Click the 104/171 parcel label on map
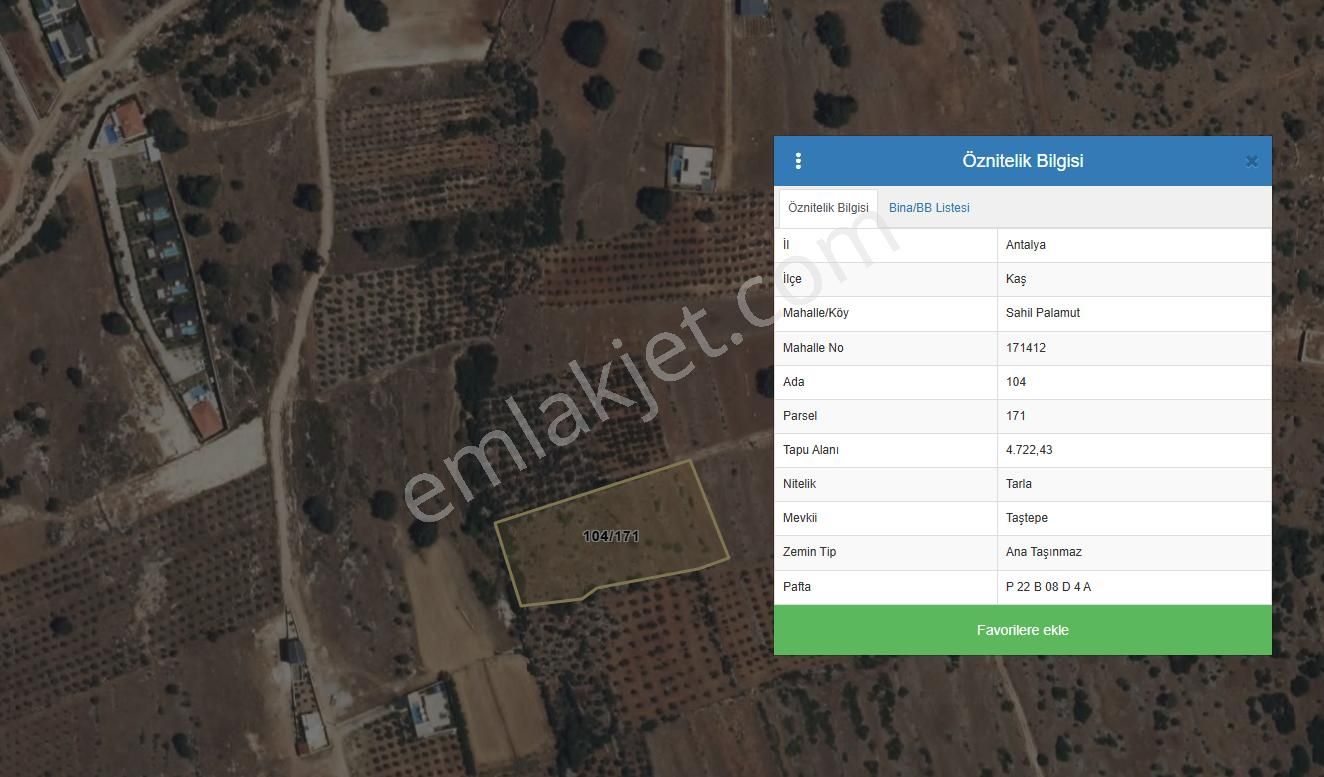This screenshot has width=1324, height=777. (610, 536)
